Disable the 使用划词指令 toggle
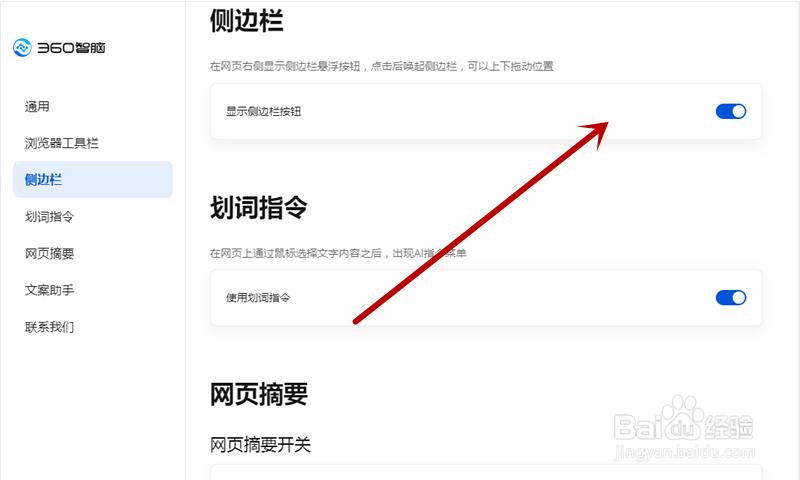The image size is (800, 480). (x=731, y=297)
